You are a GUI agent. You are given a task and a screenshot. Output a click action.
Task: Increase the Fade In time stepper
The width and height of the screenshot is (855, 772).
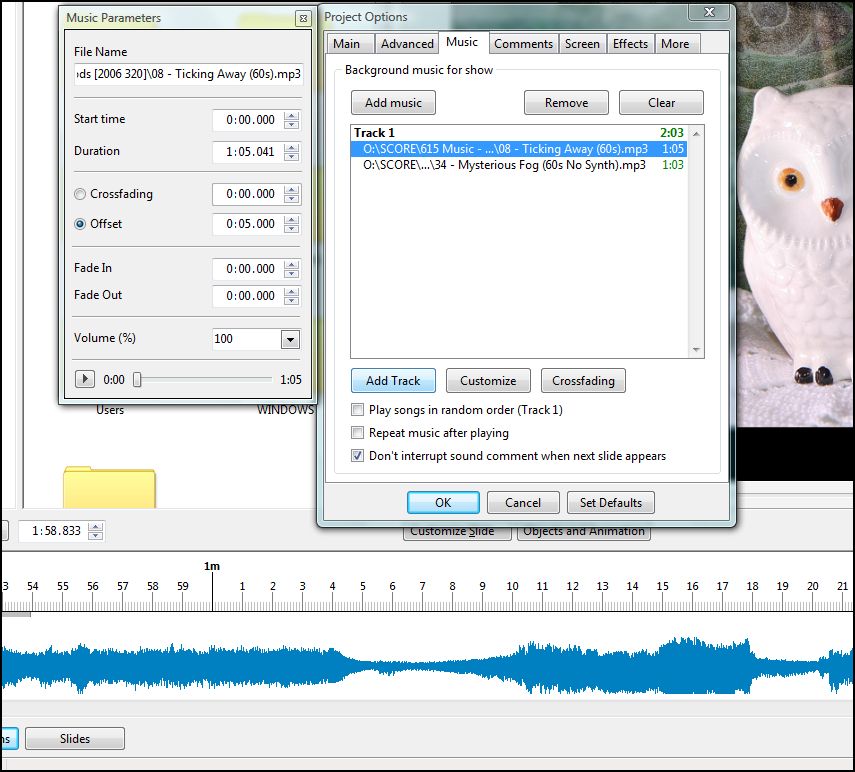pyautogui.click(x=291, y=264)
